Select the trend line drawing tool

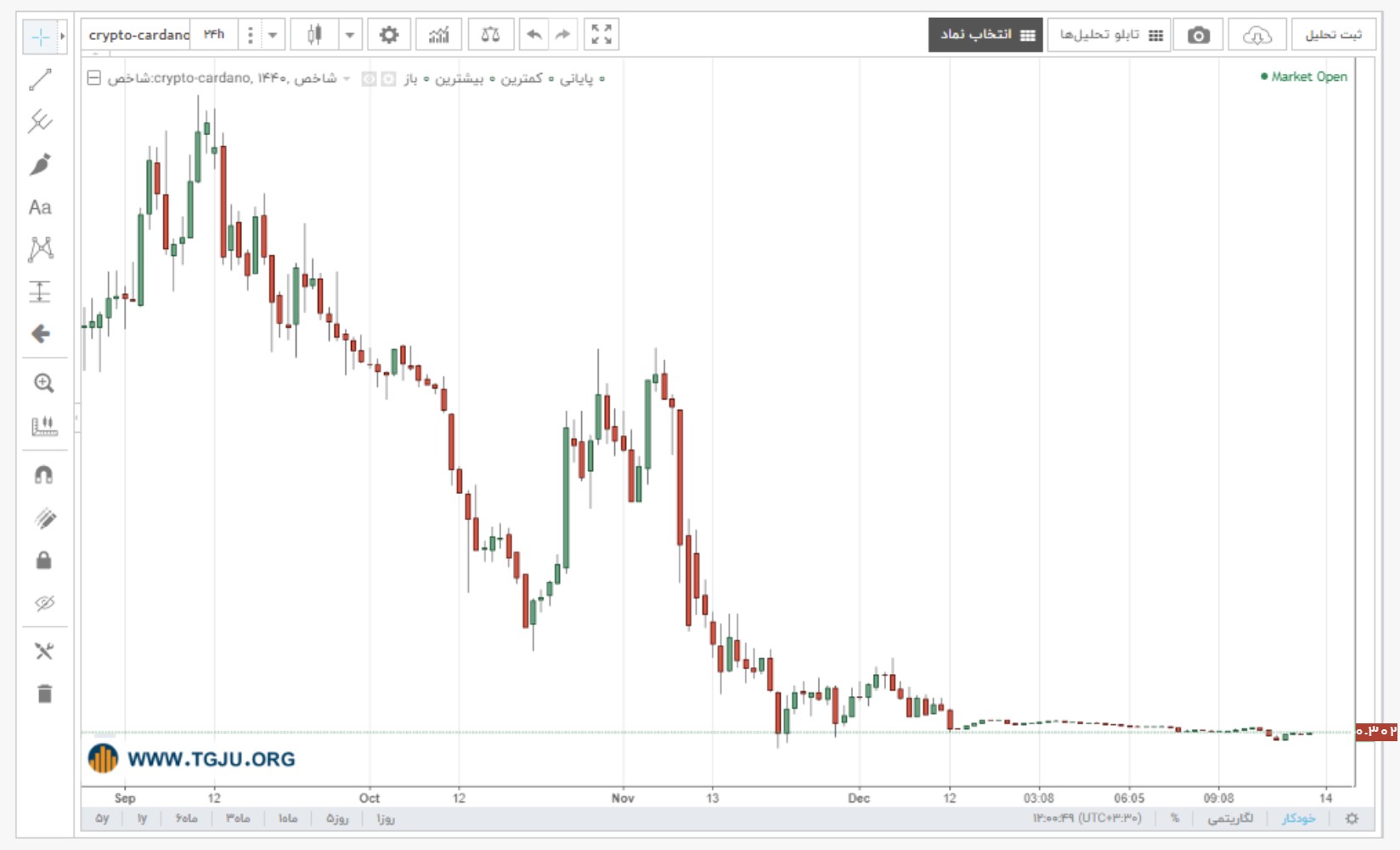[40, 80]
